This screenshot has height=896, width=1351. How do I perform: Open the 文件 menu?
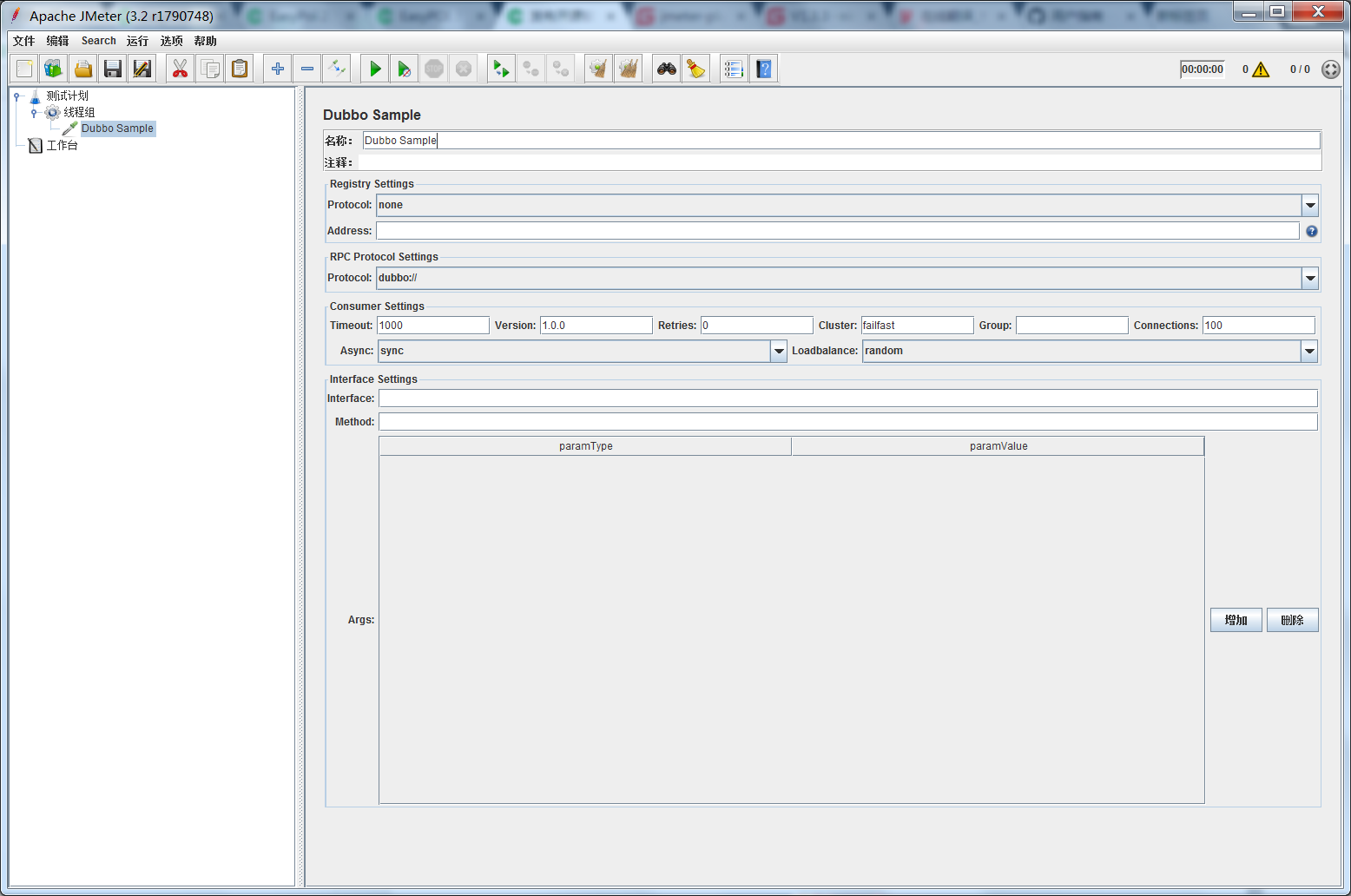[24, 41]
